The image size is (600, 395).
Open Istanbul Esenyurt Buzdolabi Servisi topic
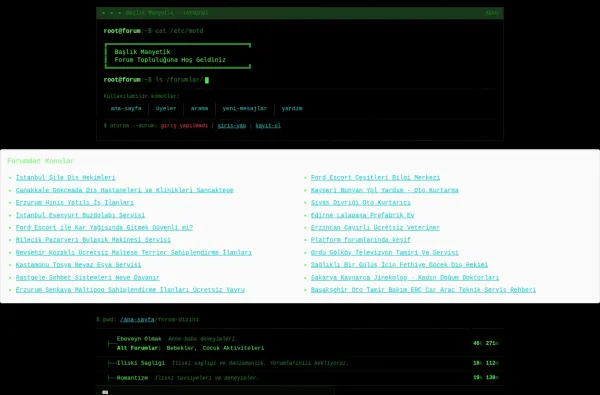[80, 215]
